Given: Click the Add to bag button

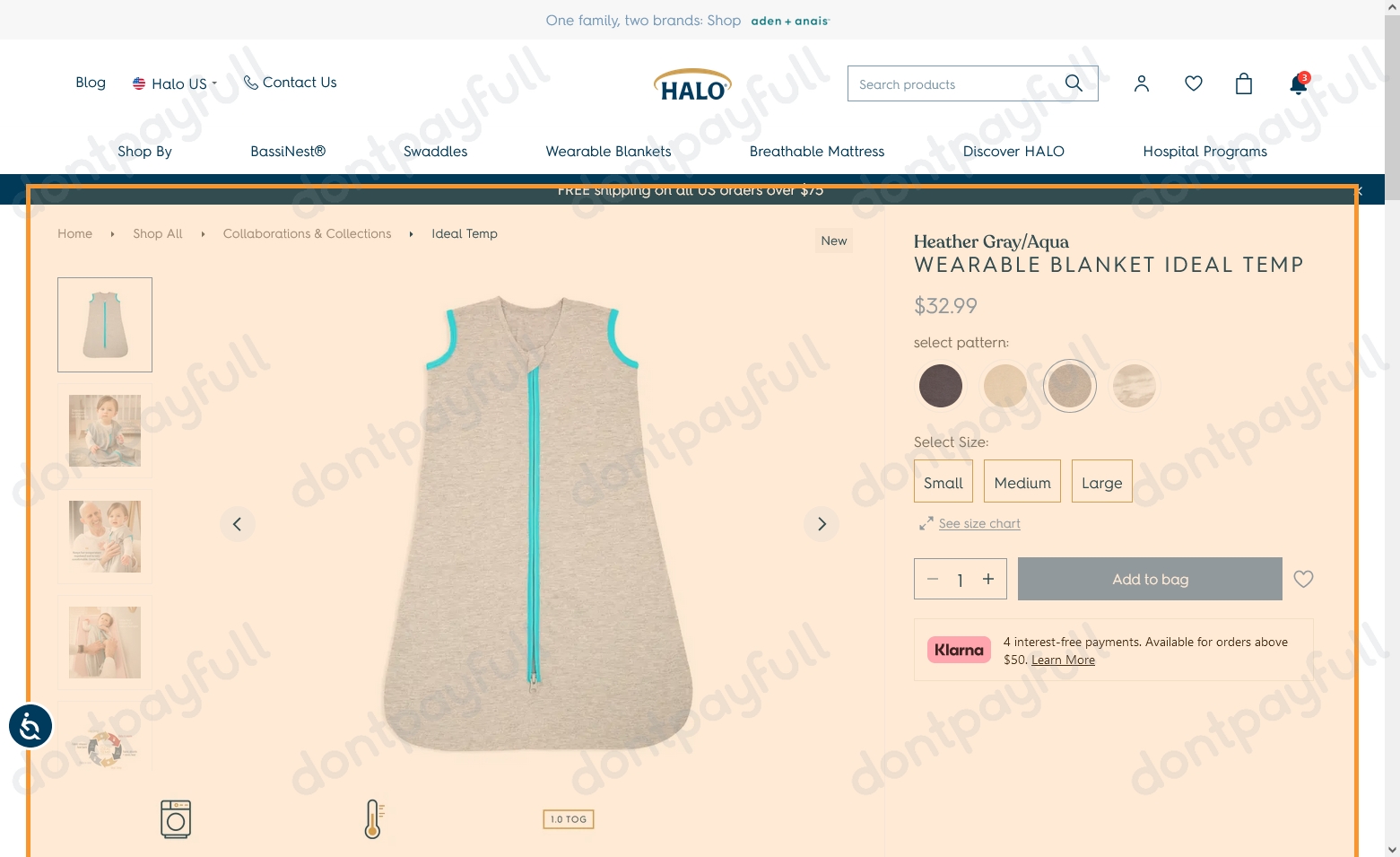Looking at the screenshot, I should [1150, 579].
